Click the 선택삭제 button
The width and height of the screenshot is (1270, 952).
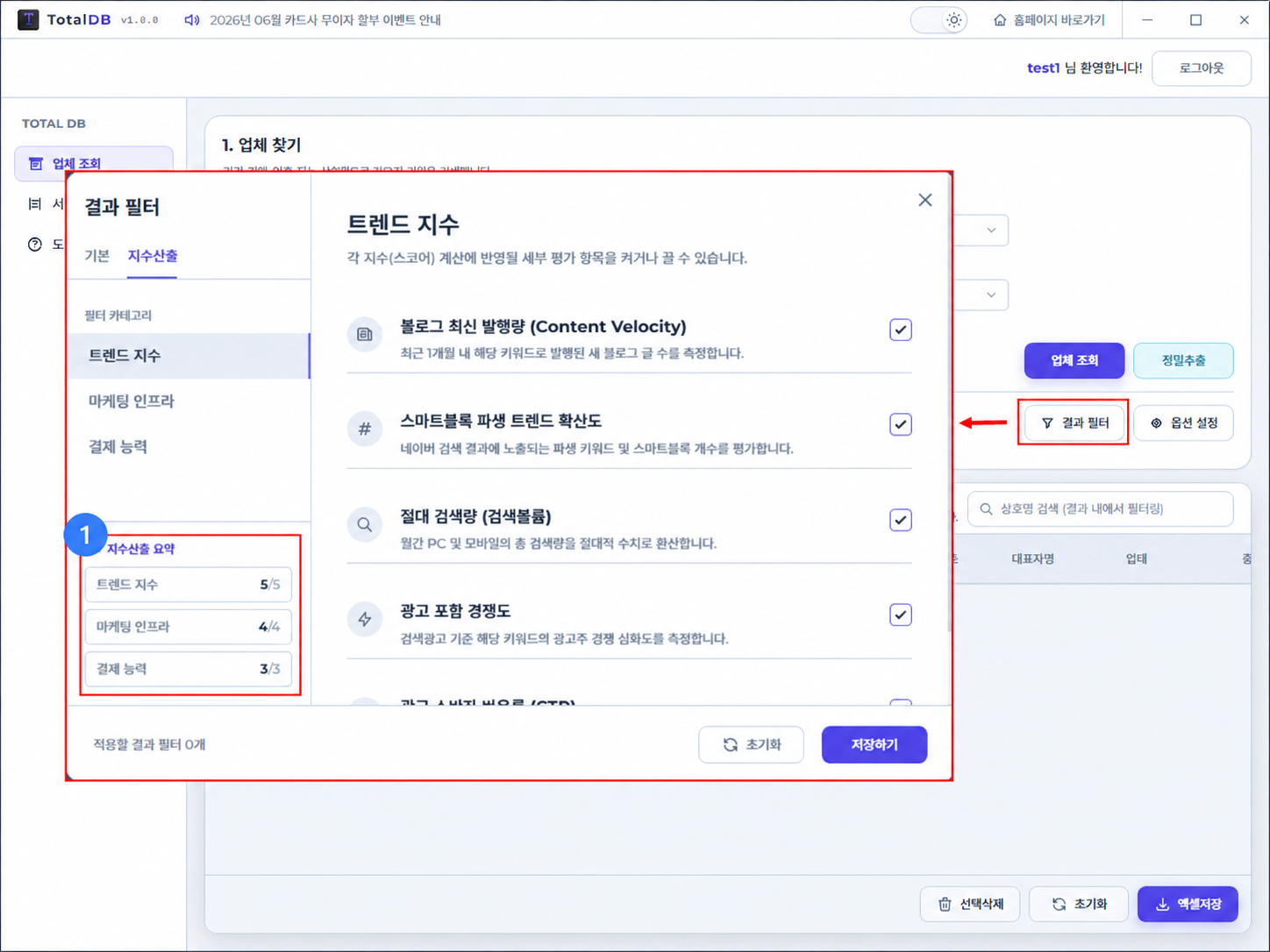pos(970,904)
